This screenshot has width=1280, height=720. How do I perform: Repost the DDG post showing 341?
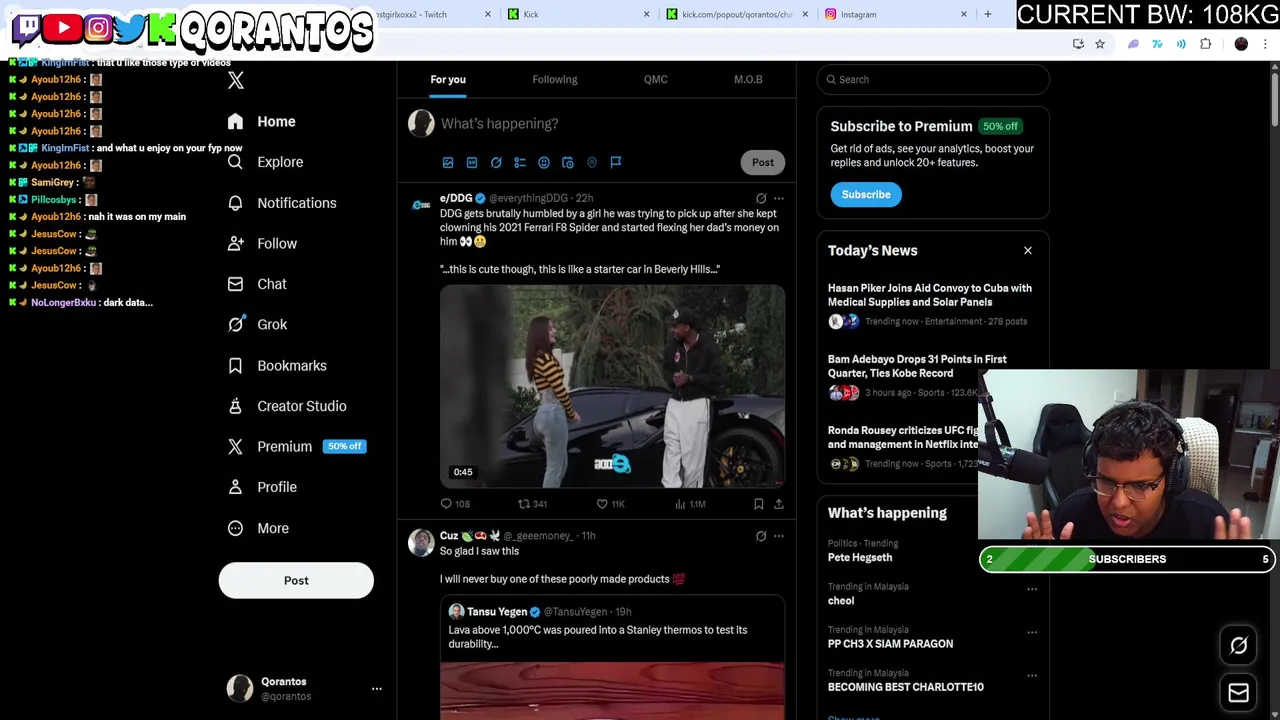tap(532, 504)
